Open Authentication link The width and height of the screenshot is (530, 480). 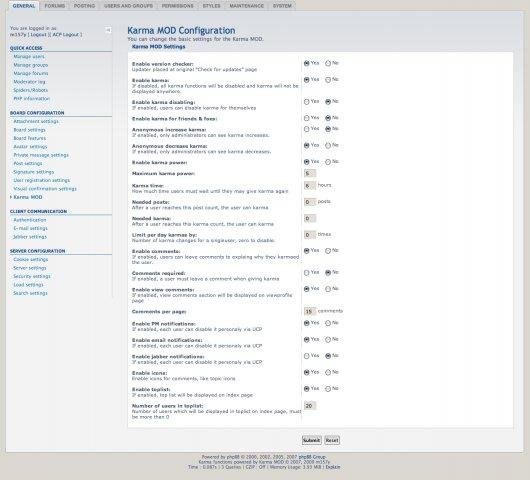(30, 220)
